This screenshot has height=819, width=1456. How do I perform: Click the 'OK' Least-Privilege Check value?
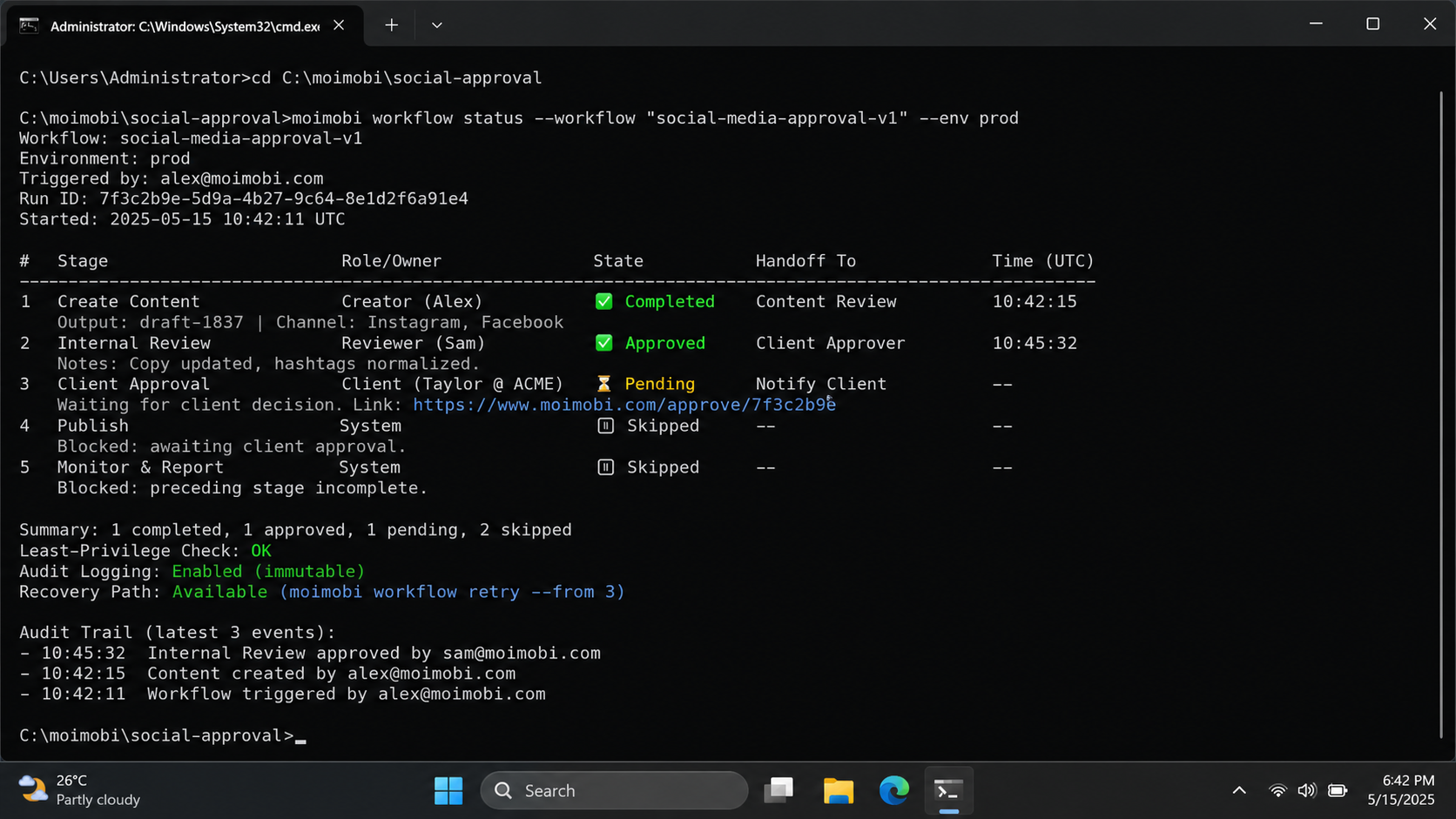(261, 551)
